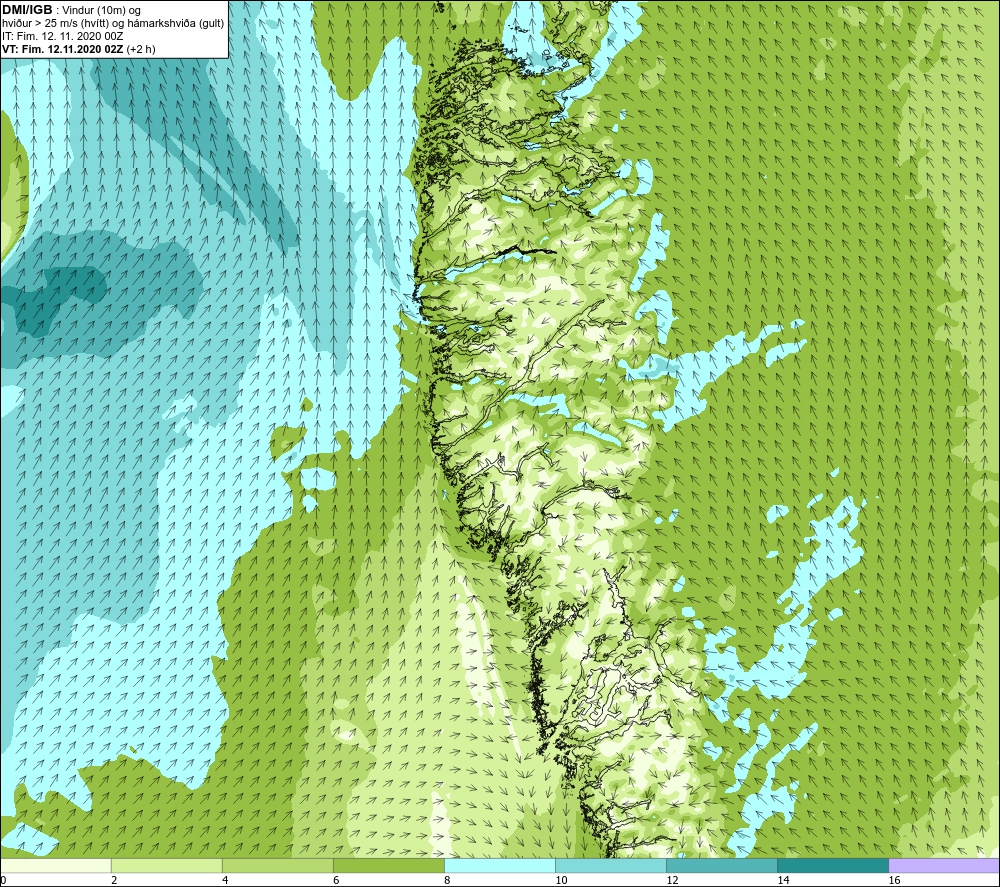Click the DMI/IGB title text

tap(27, 10)
